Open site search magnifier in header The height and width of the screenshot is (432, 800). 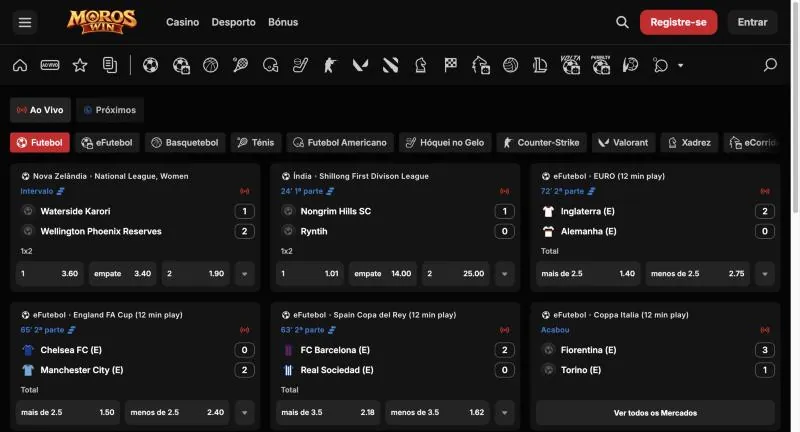[622, 22]
